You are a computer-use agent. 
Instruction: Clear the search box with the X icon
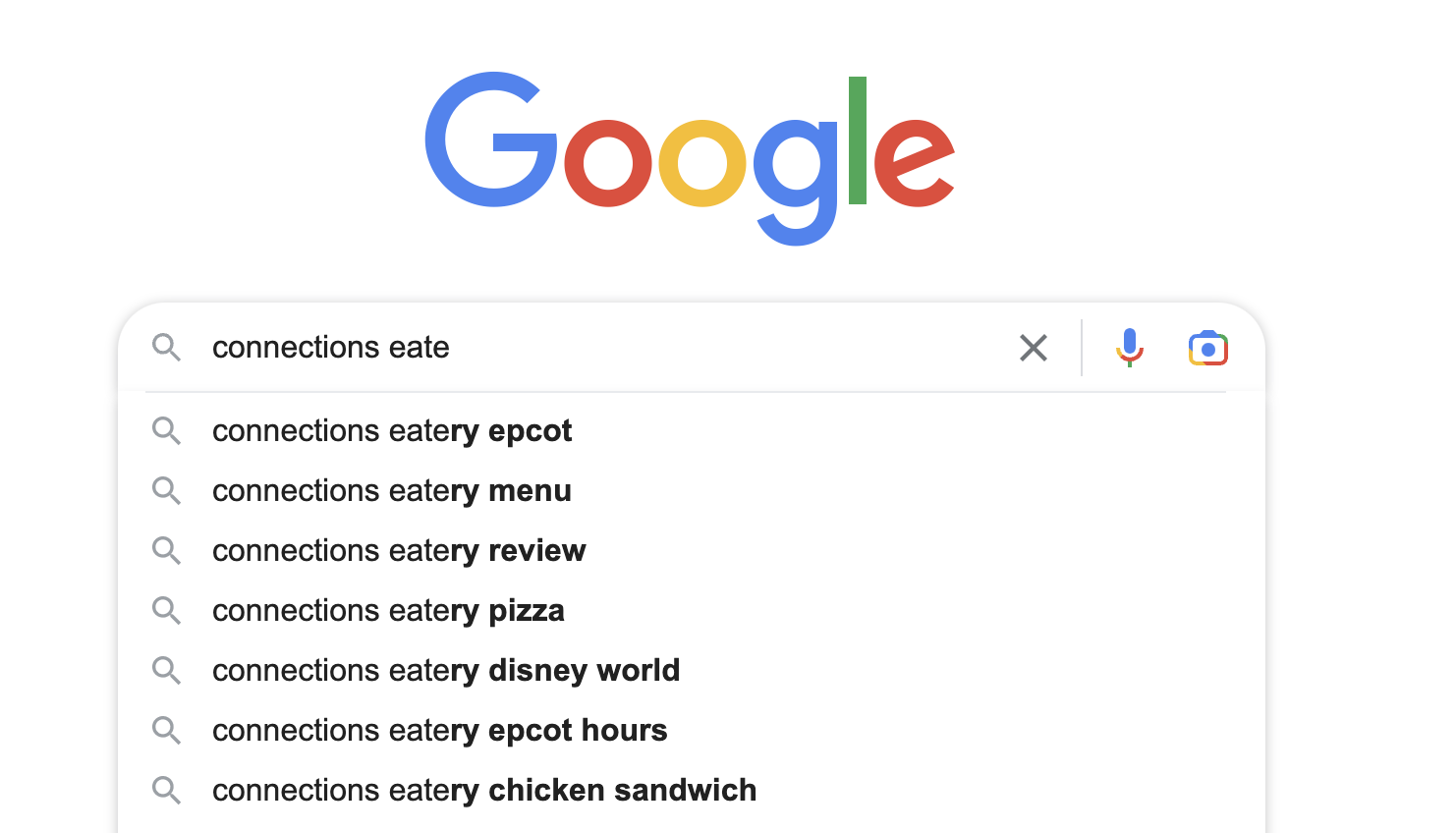(x=1034, y=348)
